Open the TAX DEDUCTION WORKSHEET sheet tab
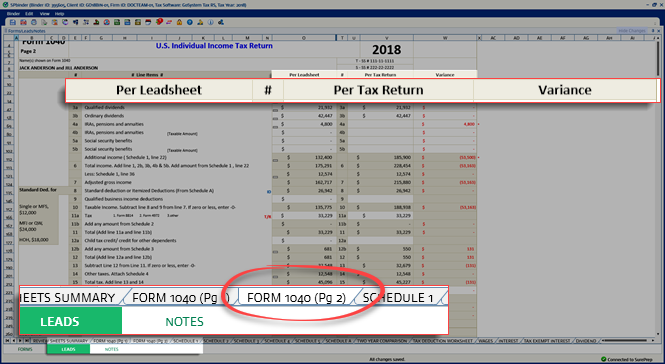Viewport: 665px width, 364px height. point(443,341)
